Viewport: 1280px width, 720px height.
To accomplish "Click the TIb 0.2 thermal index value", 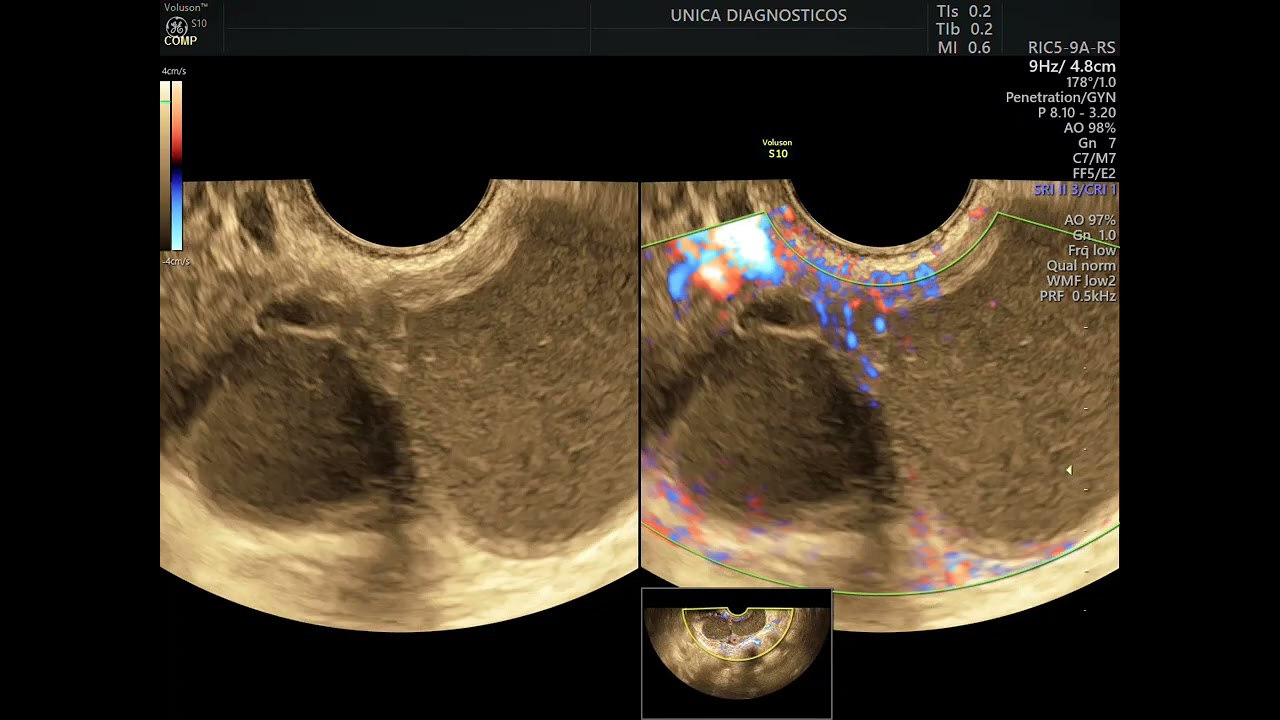I will tap(964, 30).
